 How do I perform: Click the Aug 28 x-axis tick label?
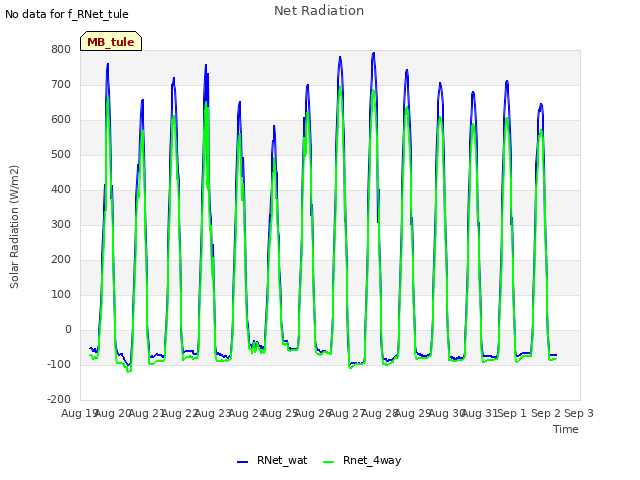point(380,413)
